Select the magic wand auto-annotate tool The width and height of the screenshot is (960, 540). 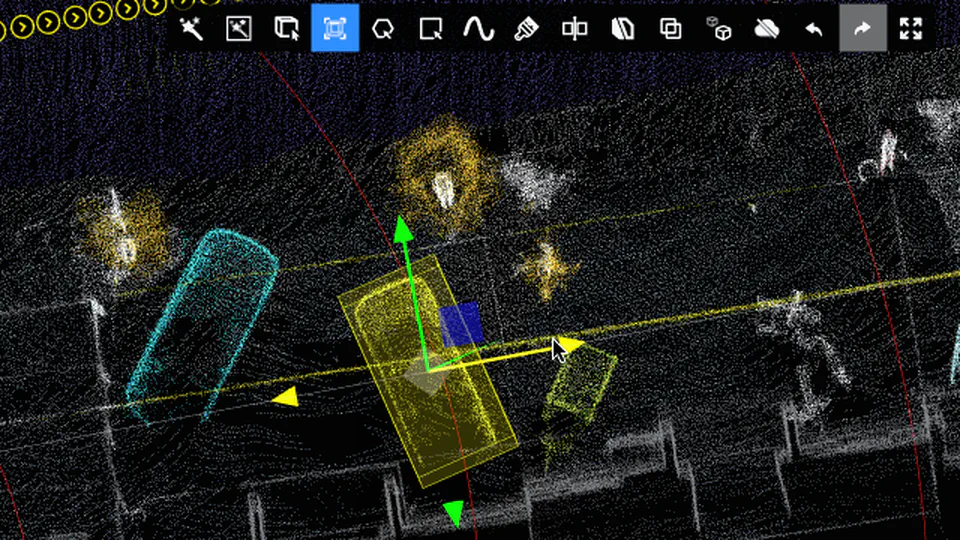[x=191, y=28]
